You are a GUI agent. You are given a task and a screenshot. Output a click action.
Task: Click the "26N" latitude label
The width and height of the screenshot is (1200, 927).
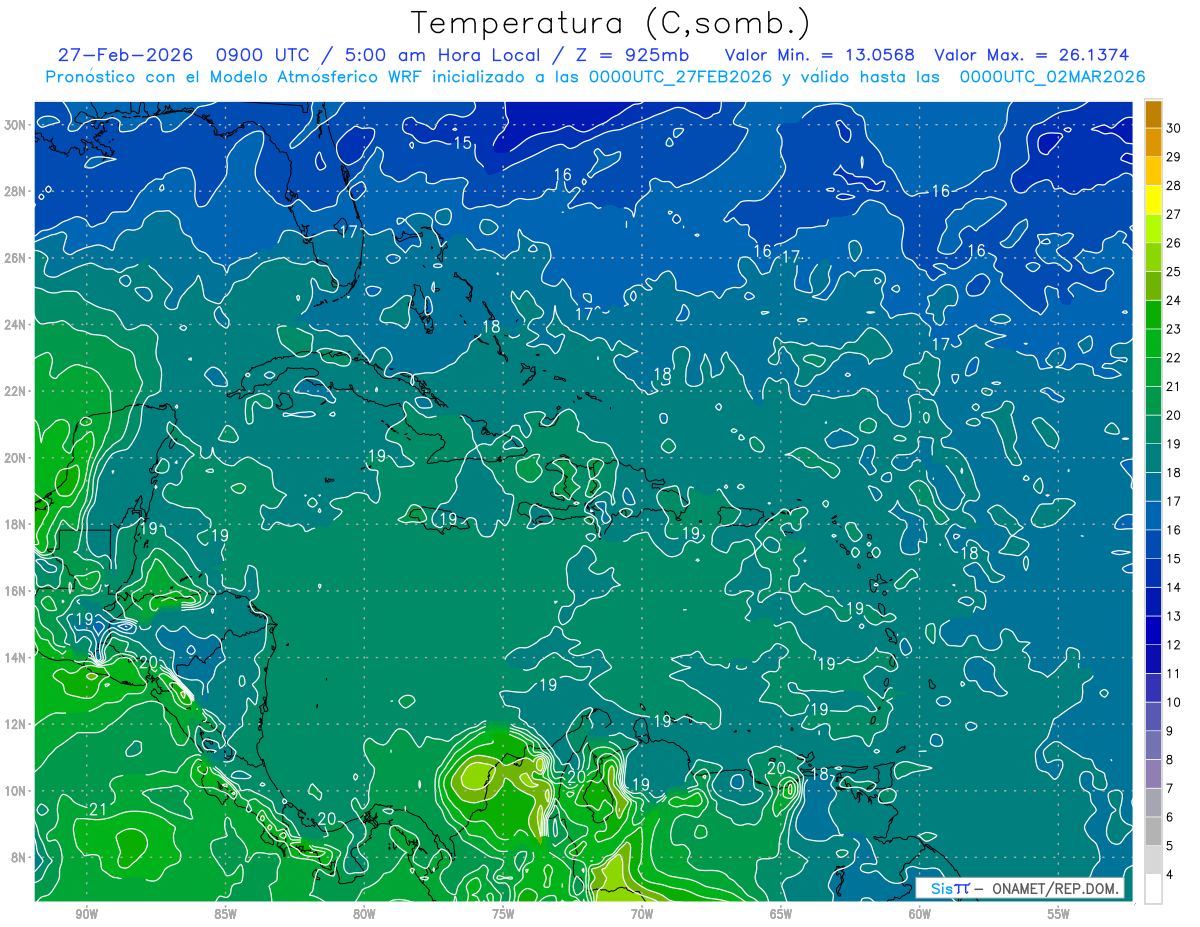(15, 258)
